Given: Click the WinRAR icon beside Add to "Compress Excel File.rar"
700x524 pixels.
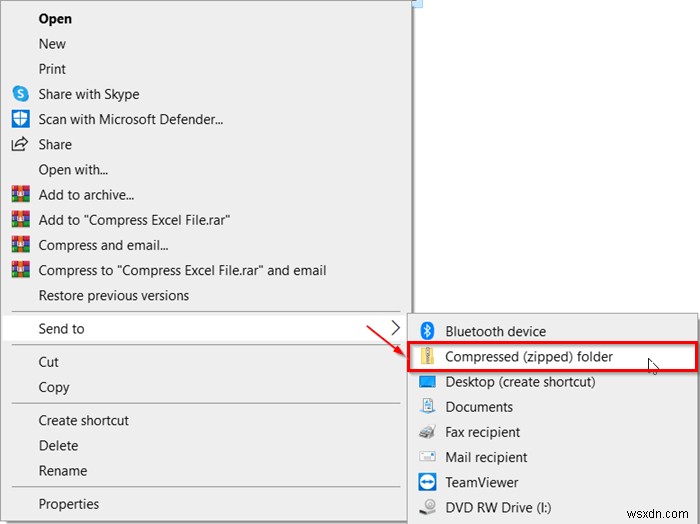Looking at the screenshot, I should point(21,220).
